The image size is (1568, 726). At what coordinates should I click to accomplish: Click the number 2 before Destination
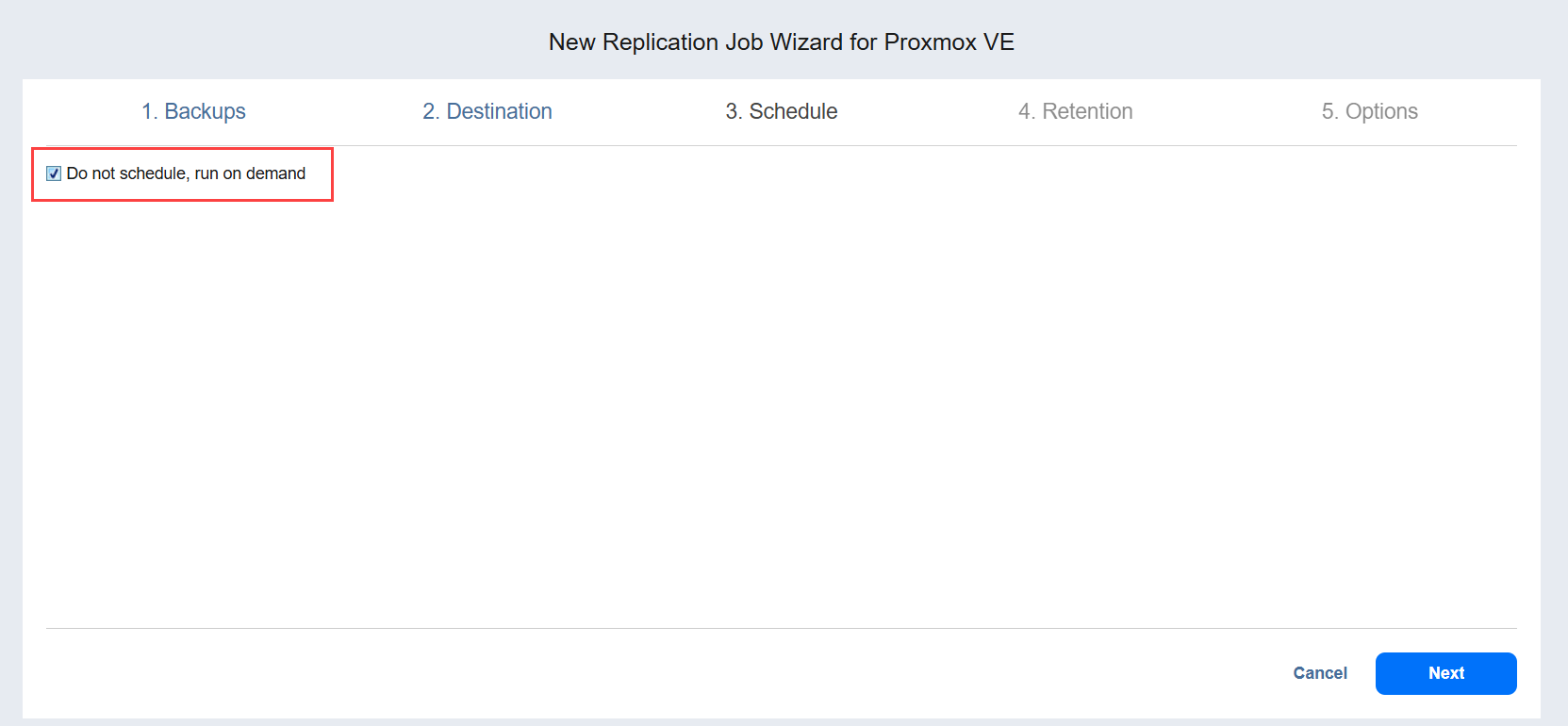430,111
